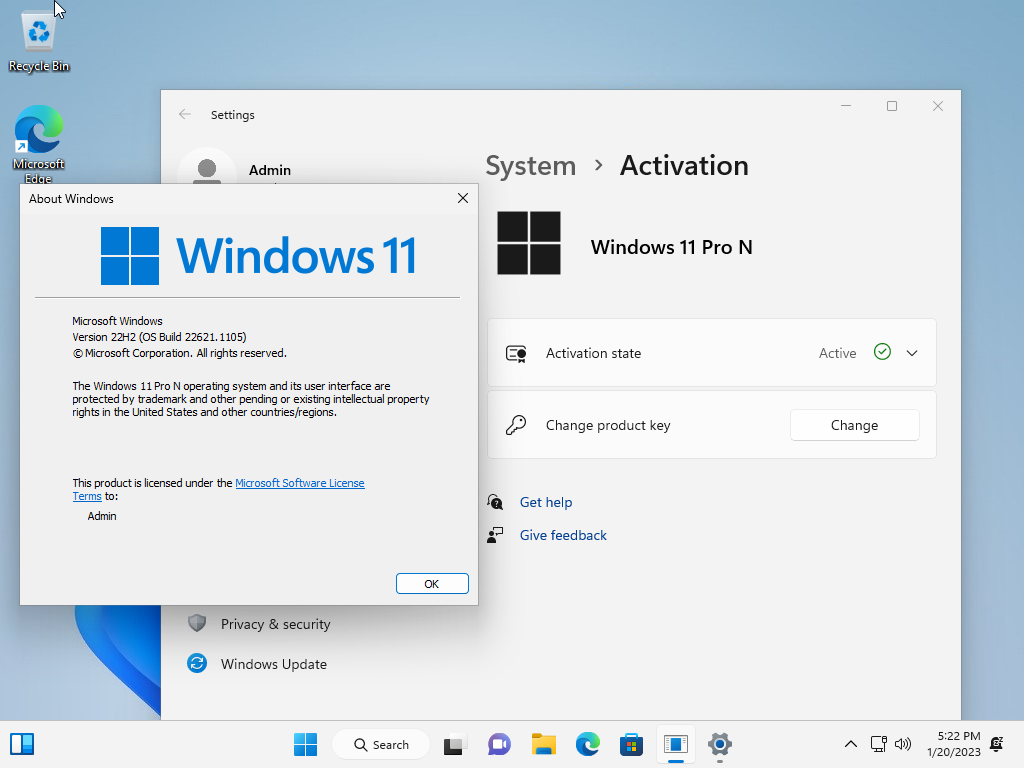Click the Activation page heading

click(684, 166)
